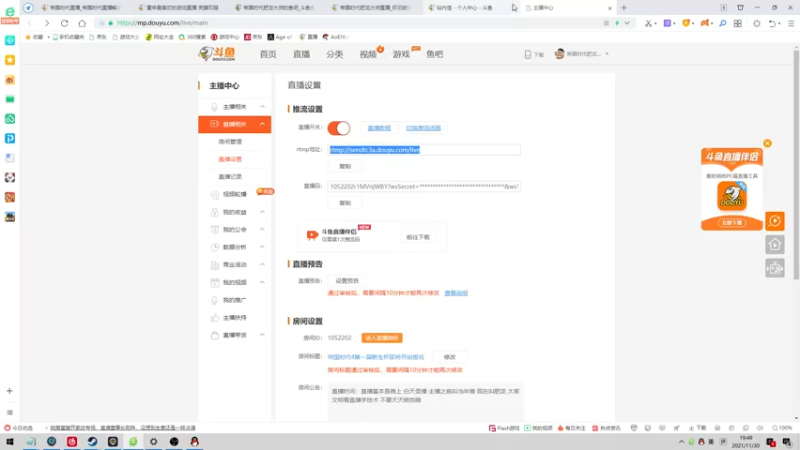Copy the stream key with its 复制 button
The height and width of the screenshot is (450, 800).
[345, 203]
